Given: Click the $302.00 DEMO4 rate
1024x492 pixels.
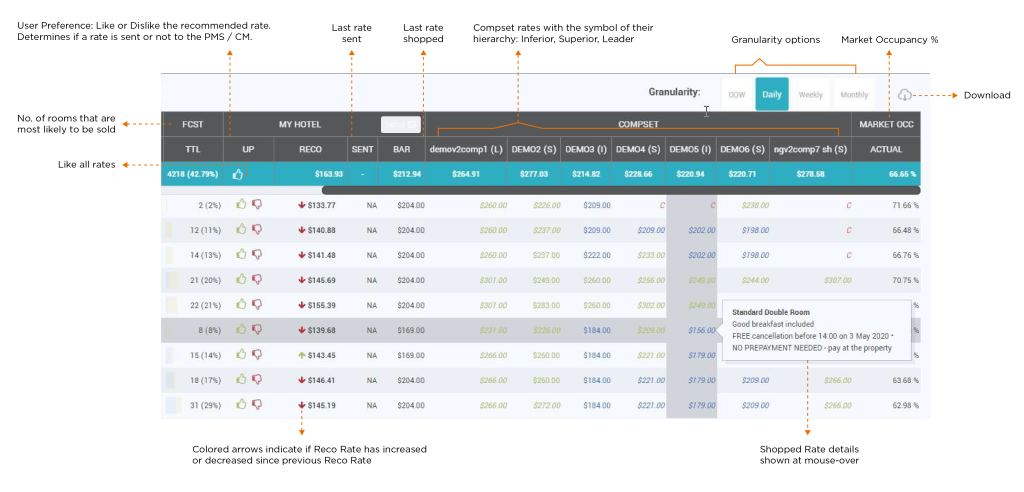Looking at the screenshot, I should pos(650,305).
